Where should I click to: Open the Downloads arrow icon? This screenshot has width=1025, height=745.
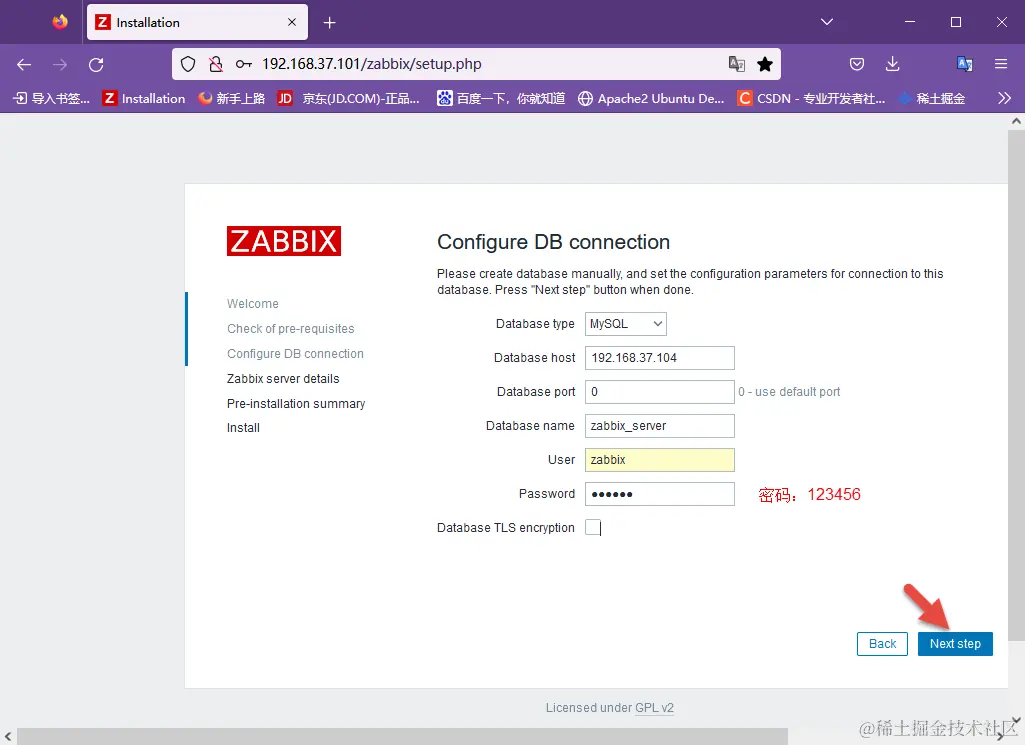click(892, 64)
